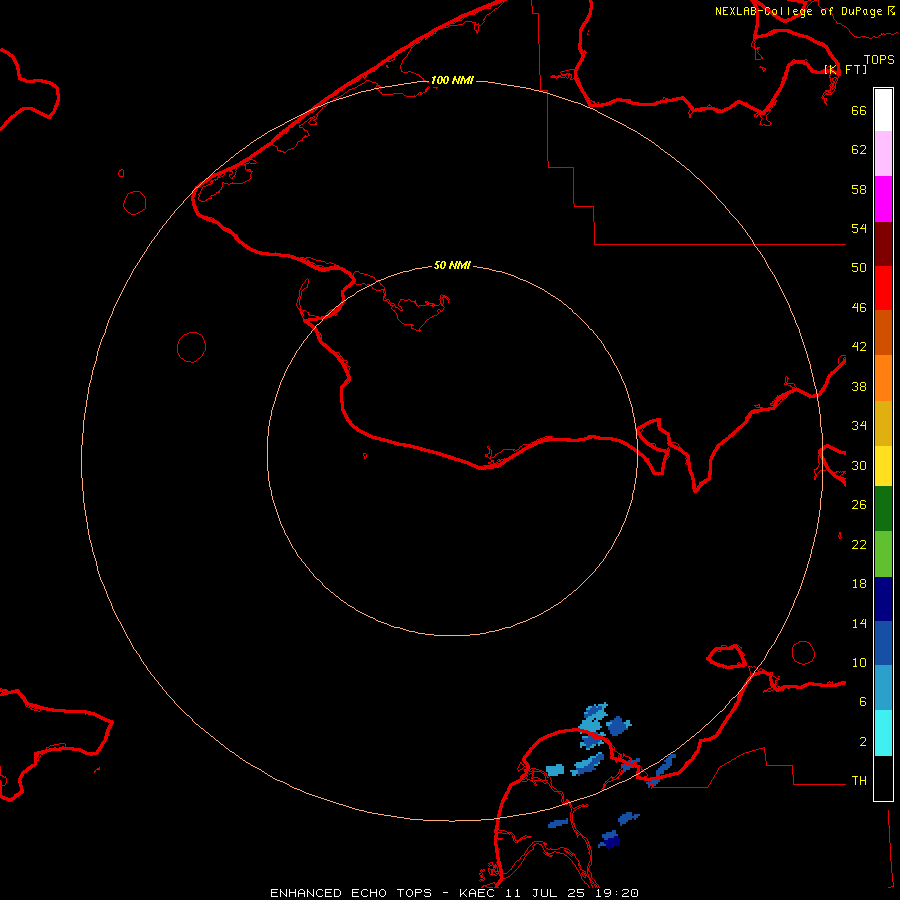
Task: Click the legend value '54'
Action: 859,228
